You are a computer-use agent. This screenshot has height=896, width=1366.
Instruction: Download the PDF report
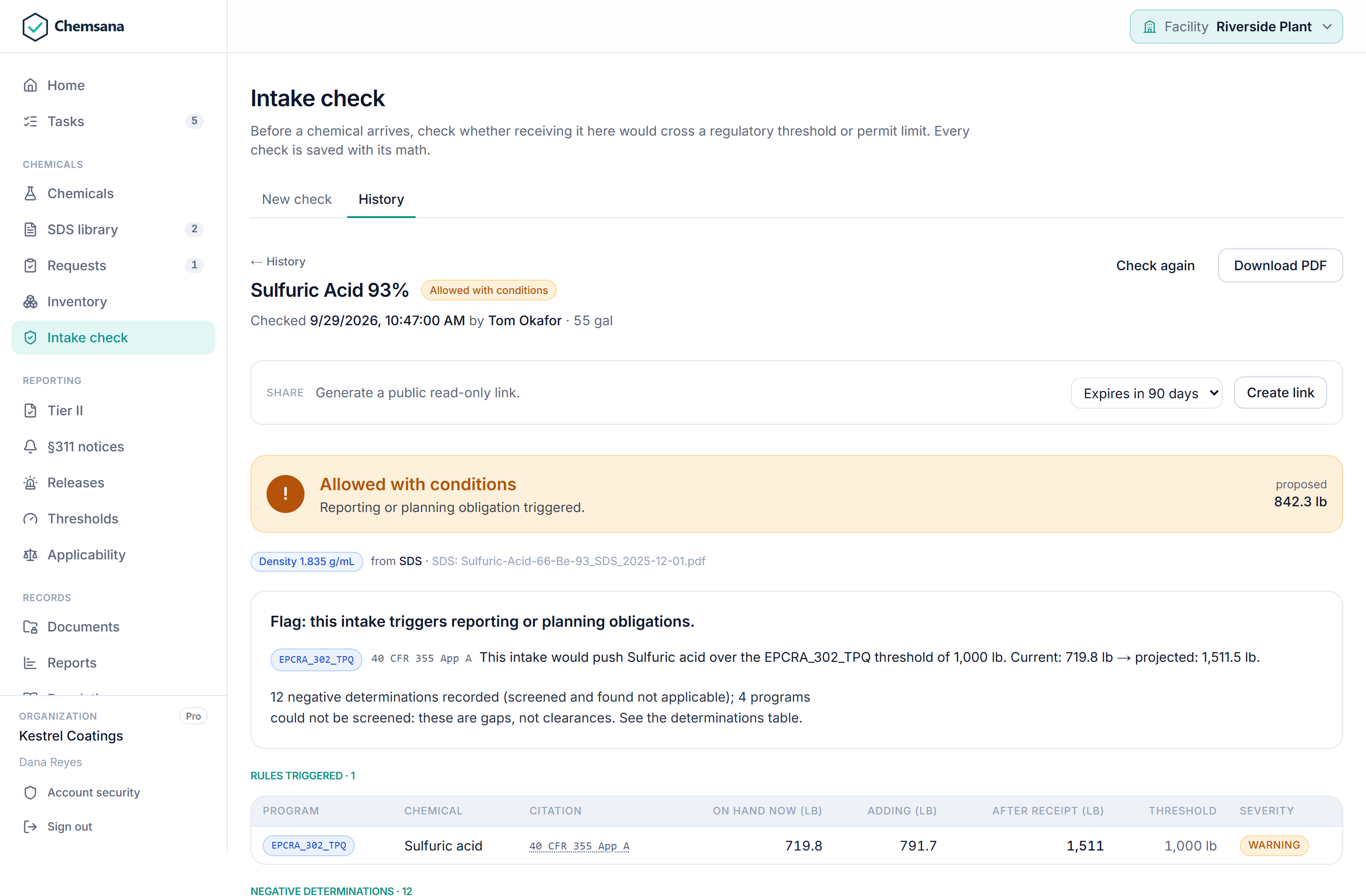click(1280, 265)
